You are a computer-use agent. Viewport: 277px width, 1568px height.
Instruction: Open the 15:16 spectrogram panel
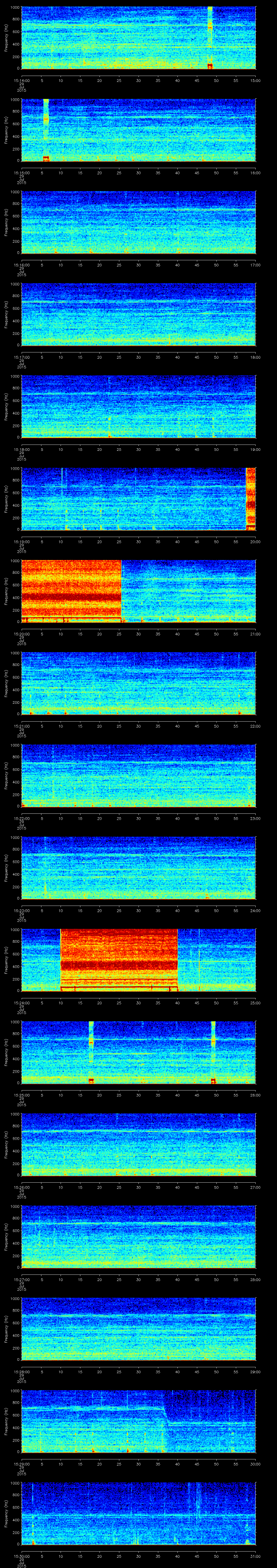[x=138, y=222]
